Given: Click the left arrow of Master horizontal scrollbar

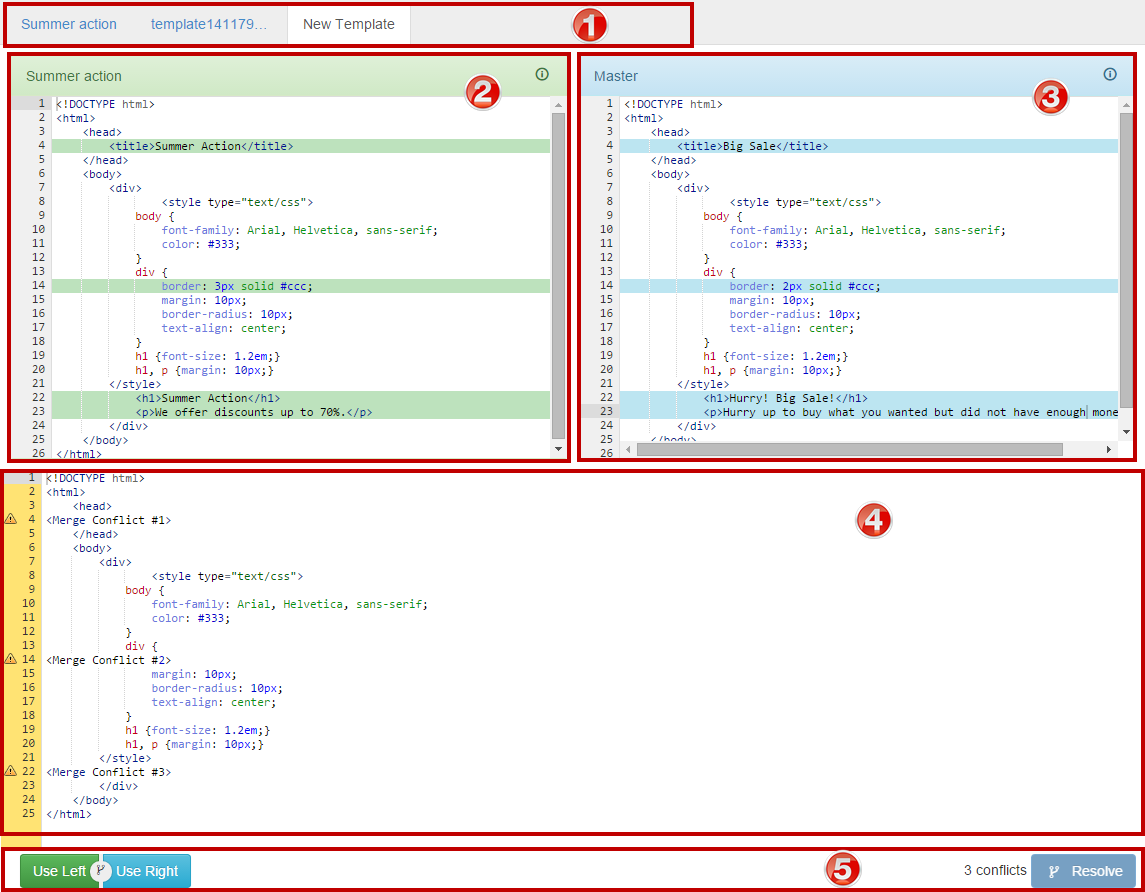Looking at the screenshot, I should [x=627, y=449].
